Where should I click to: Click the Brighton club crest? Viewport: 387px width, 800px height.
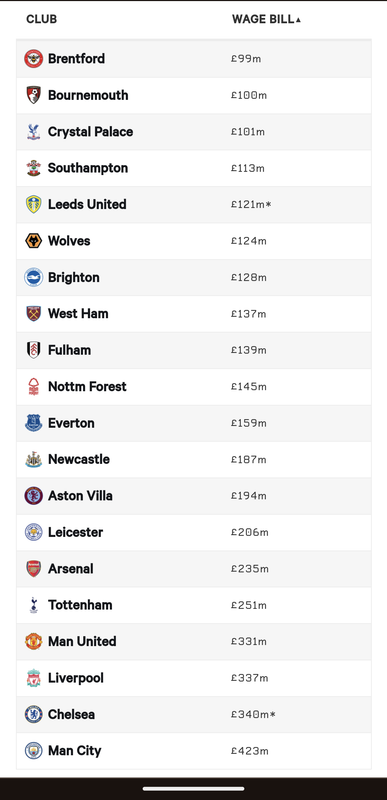click(x=34, y=277)
